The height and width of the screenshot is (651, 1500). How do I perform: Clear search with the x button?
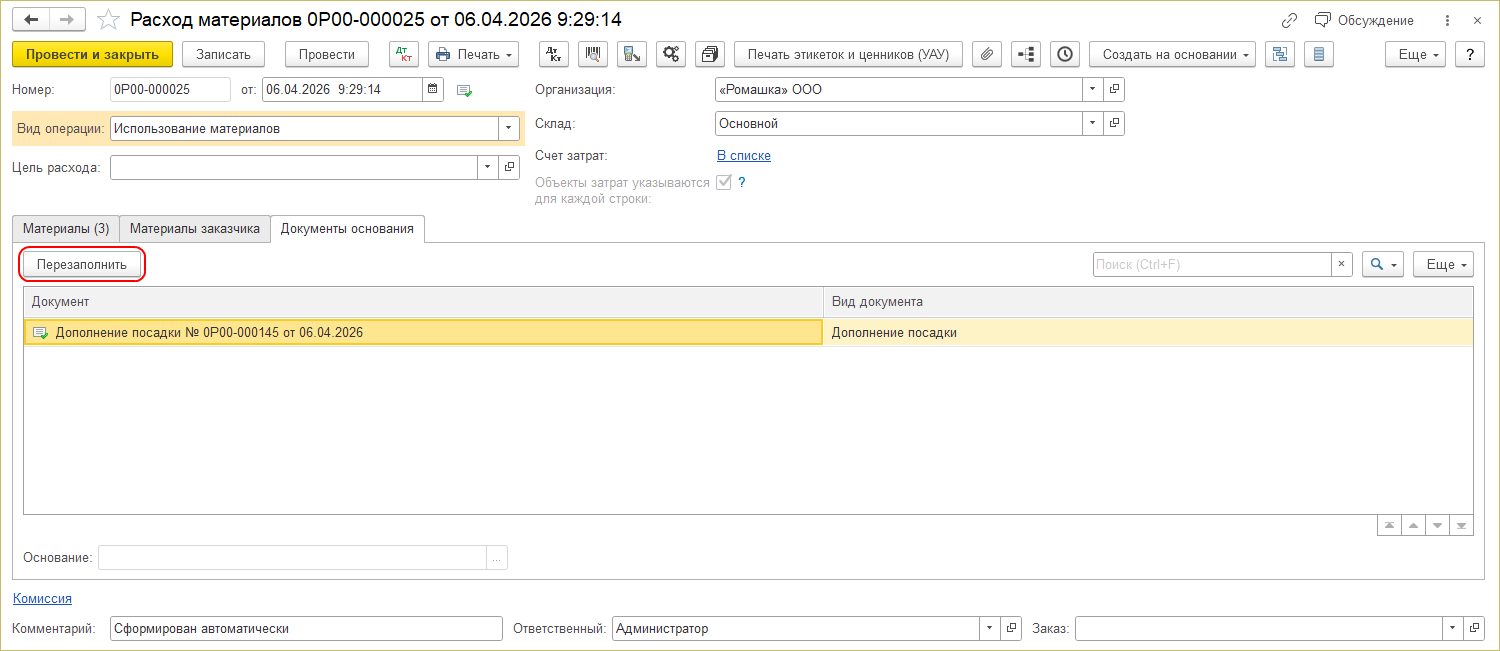point(1341,264)
